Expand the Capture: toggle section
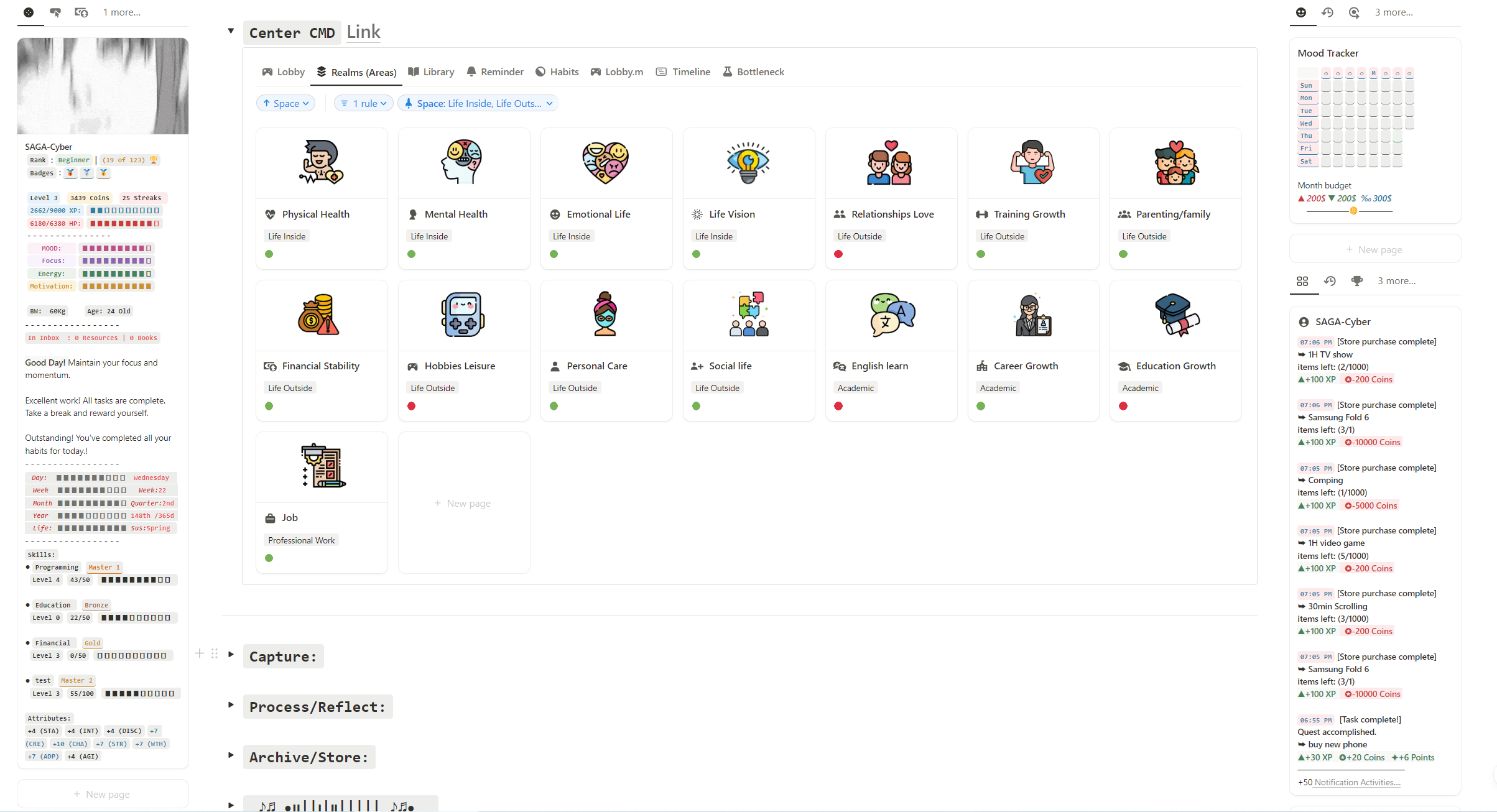This screenshot has width=1497, height=812. tap(231, 654)
